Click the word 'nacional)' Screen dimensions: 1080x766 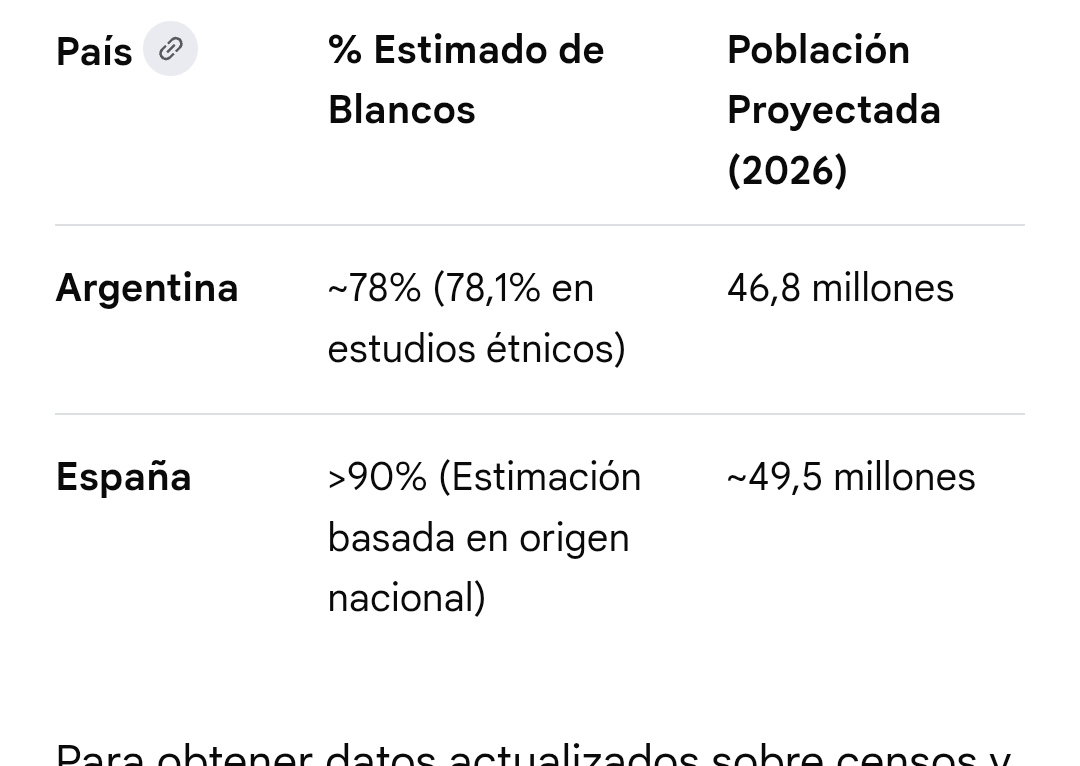tap(407, 597)
